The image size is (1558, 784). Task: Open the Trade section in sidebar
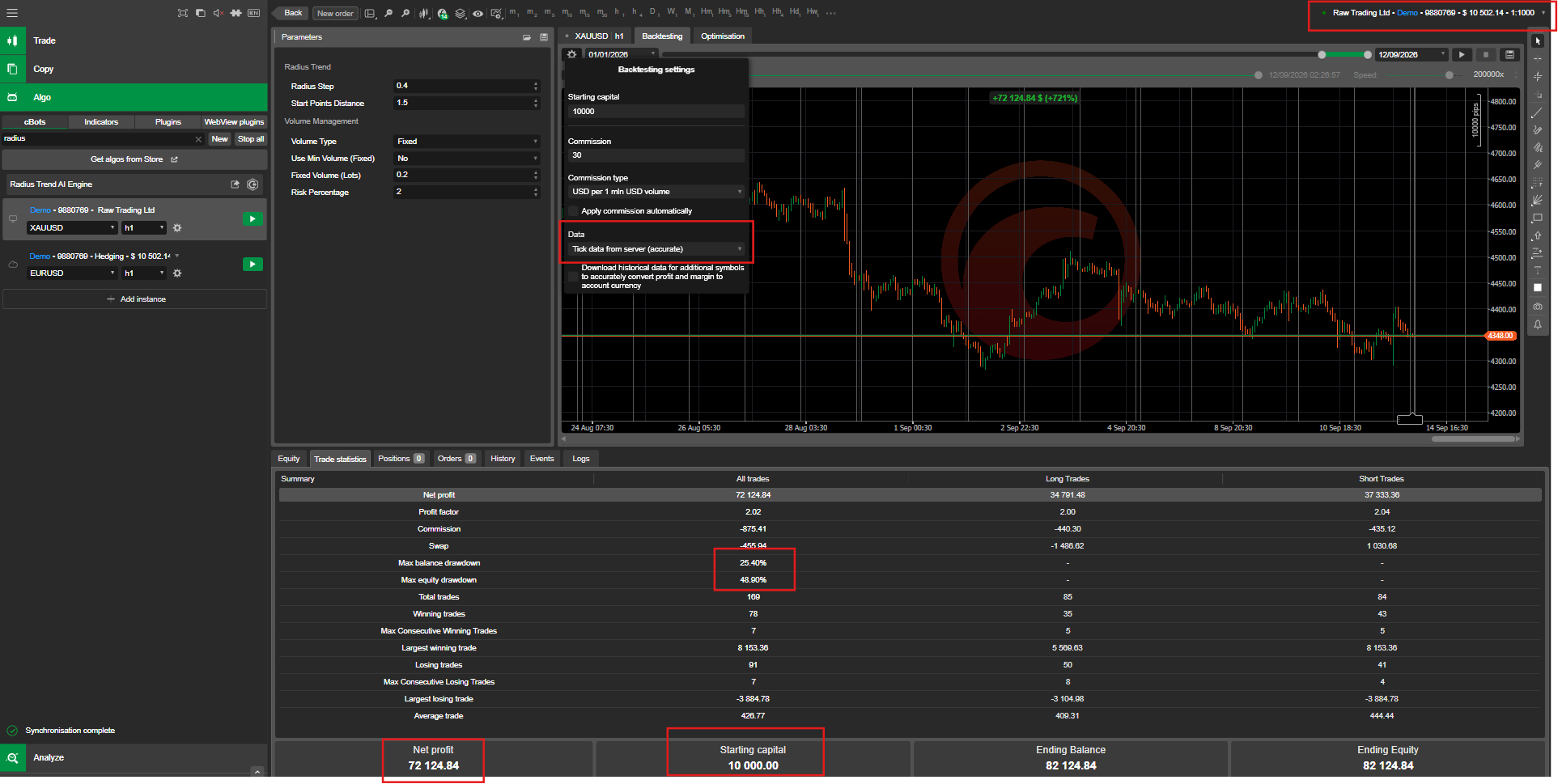point(134,40)
